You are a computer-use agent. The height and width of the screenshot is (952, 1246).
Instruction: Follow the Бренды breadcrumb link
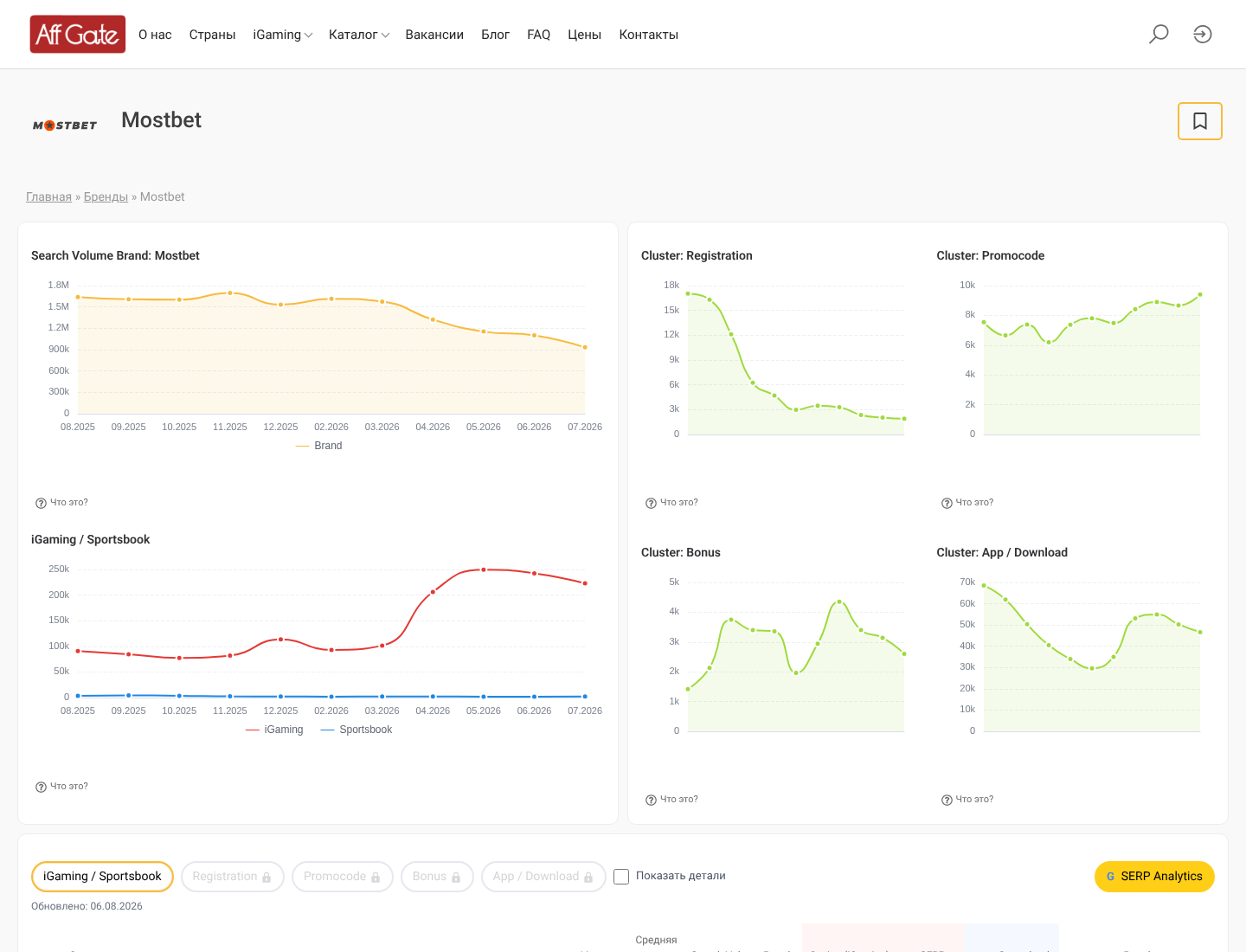tap(106, 196)
